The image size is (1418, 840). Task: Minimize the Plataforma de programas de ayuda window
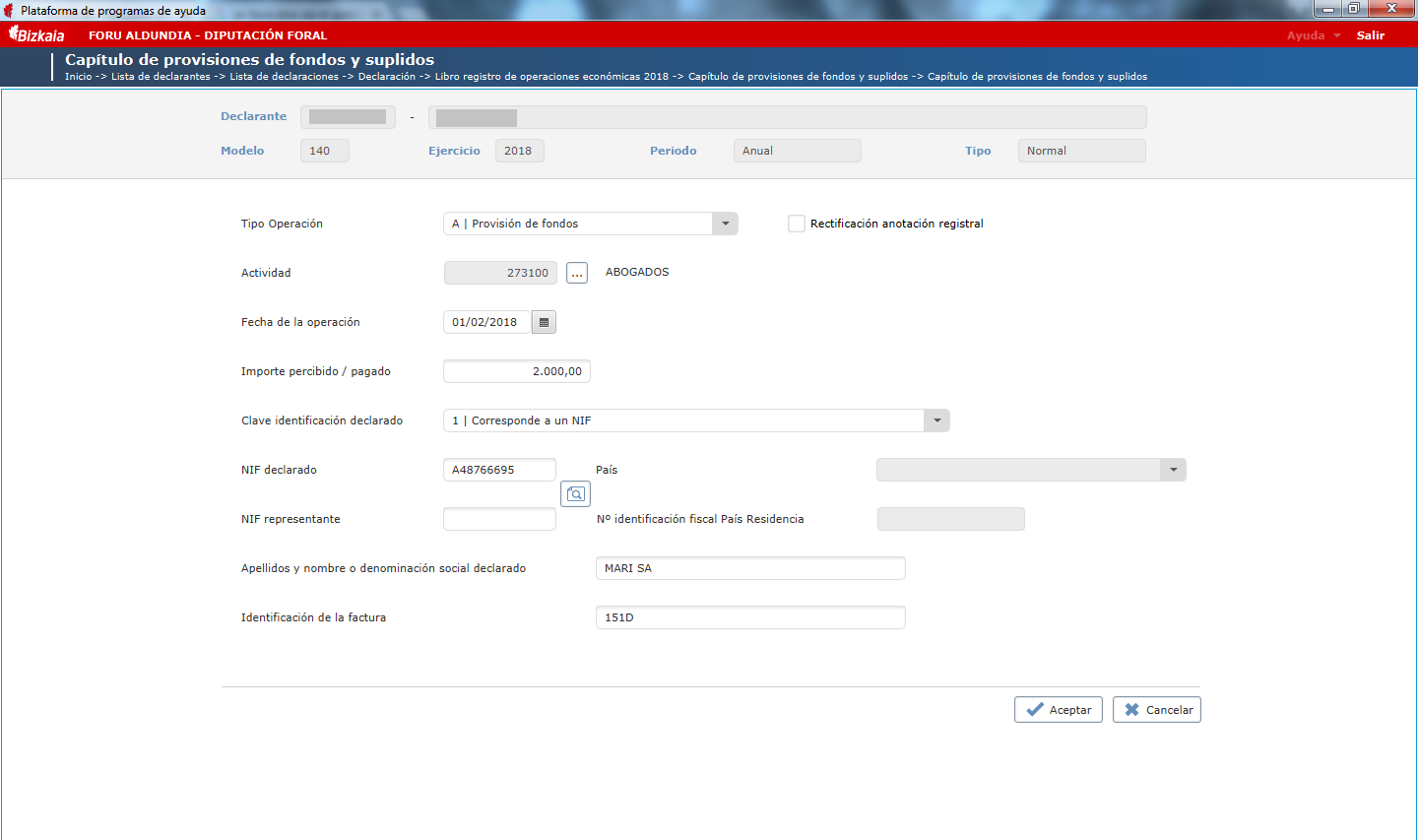click(1327, 9)
